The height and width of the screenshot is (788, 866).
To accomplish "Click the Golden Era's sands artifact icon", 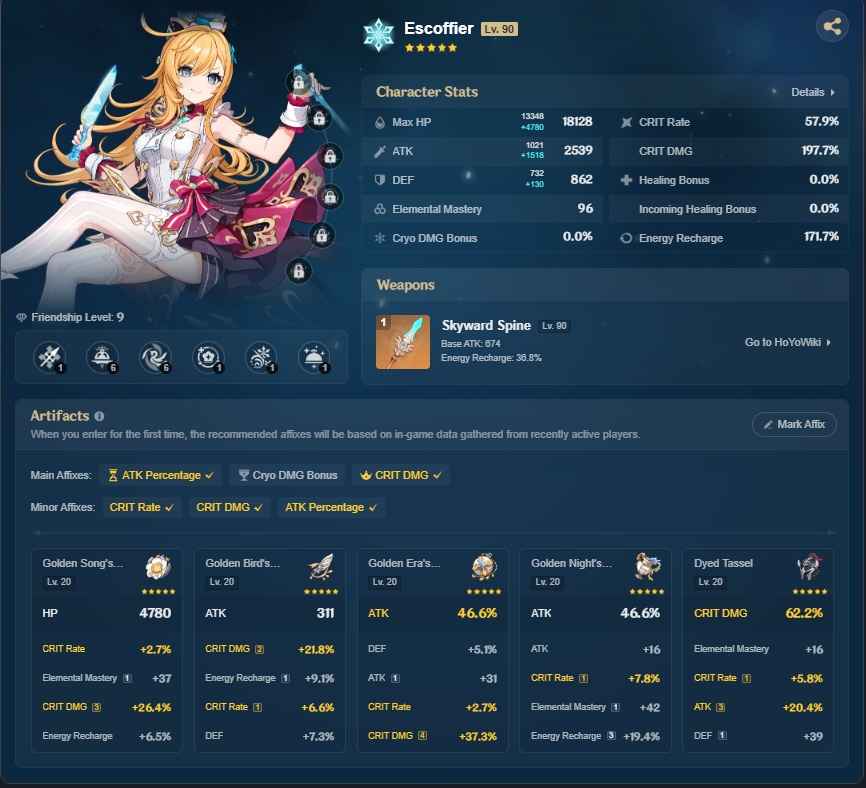I will [x=484, y=567].
